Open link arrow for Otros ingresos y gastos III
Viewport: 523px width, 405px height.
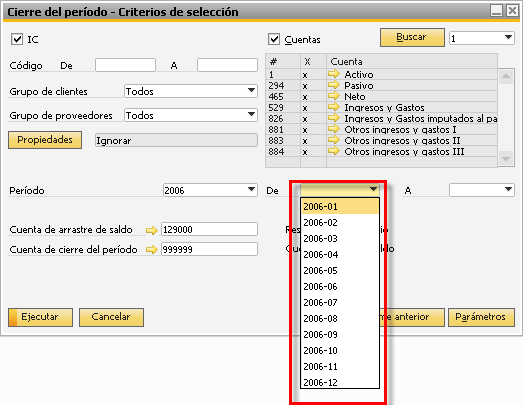(334, 151)
